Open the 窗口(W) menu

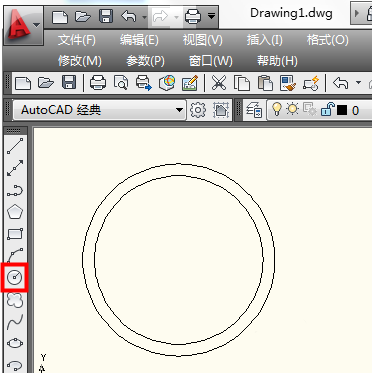click(210, 61)
